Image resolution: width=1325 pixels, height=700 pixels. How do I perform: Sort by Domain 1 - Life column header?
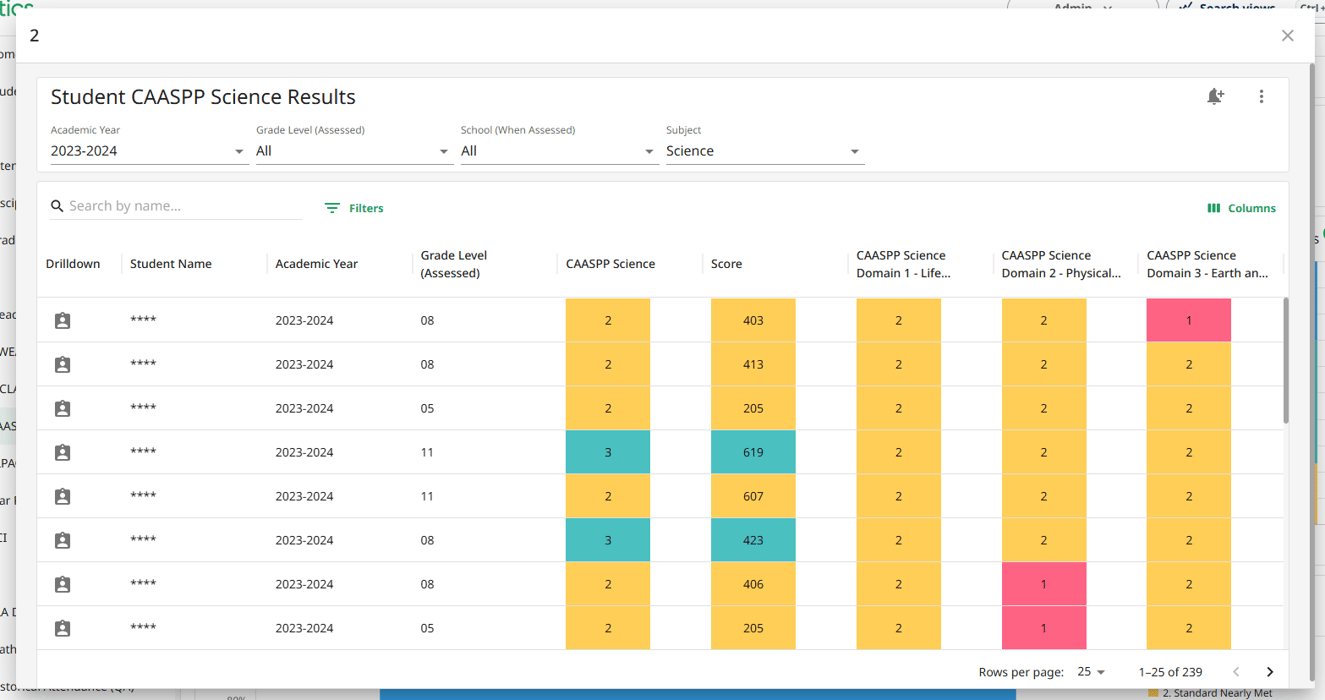tap(903, 264)
